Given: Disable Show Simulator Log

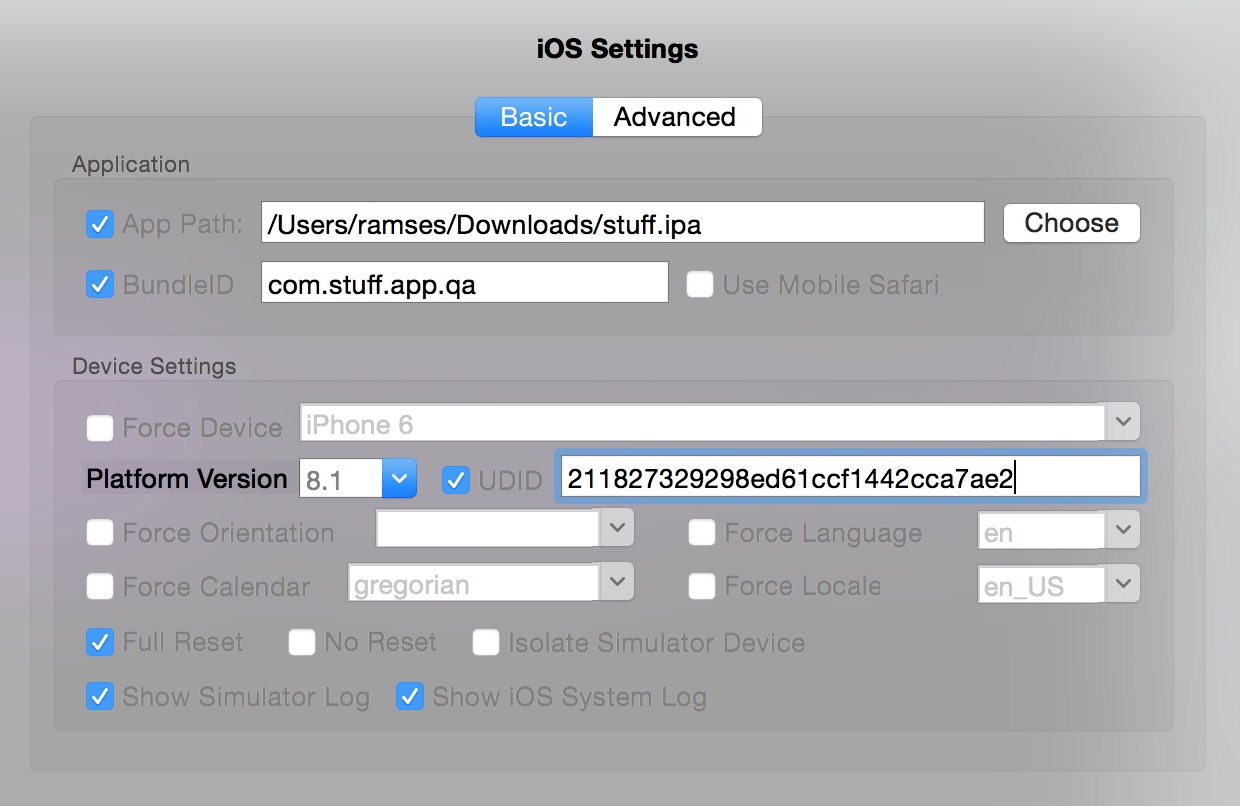Looking at the screenshot, I should (100, 696).
